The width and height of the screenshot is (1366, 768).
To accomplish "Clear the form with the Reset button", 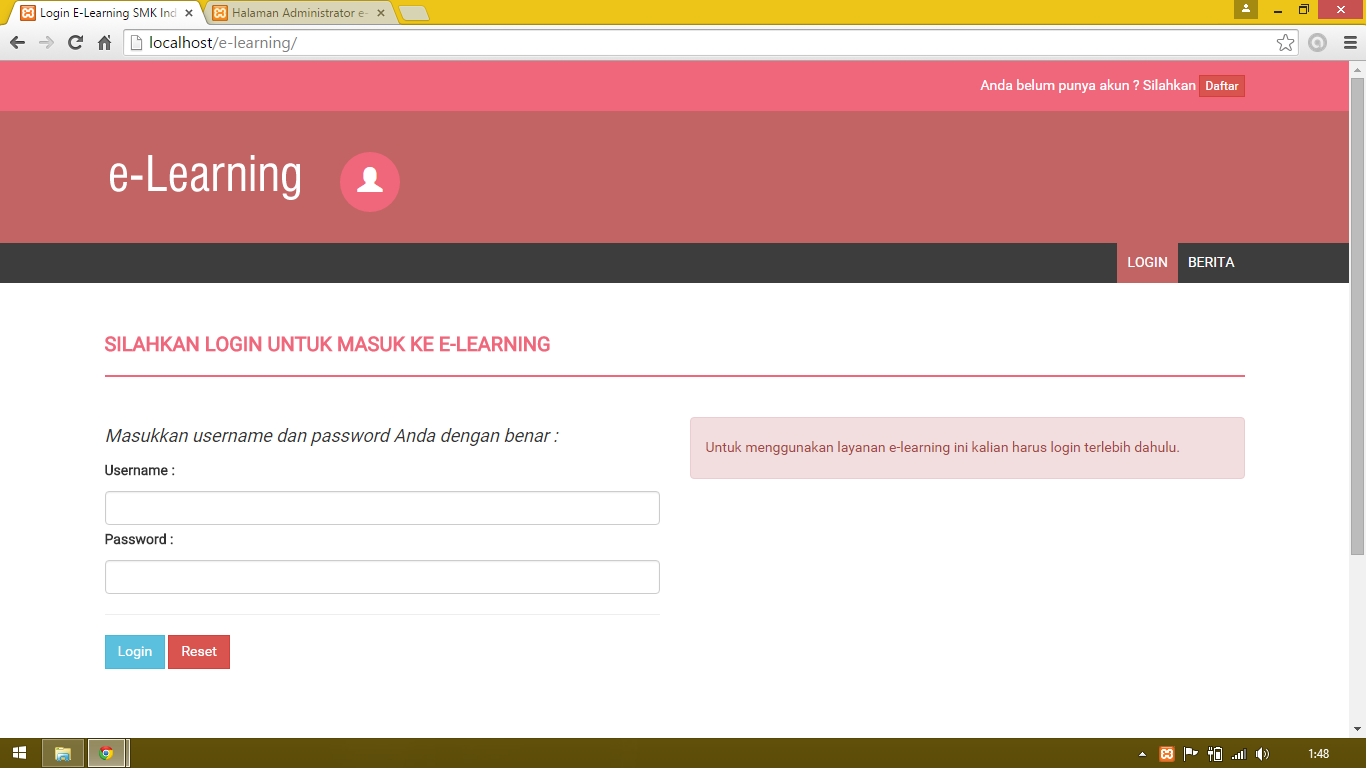I will tap(199, 652).
